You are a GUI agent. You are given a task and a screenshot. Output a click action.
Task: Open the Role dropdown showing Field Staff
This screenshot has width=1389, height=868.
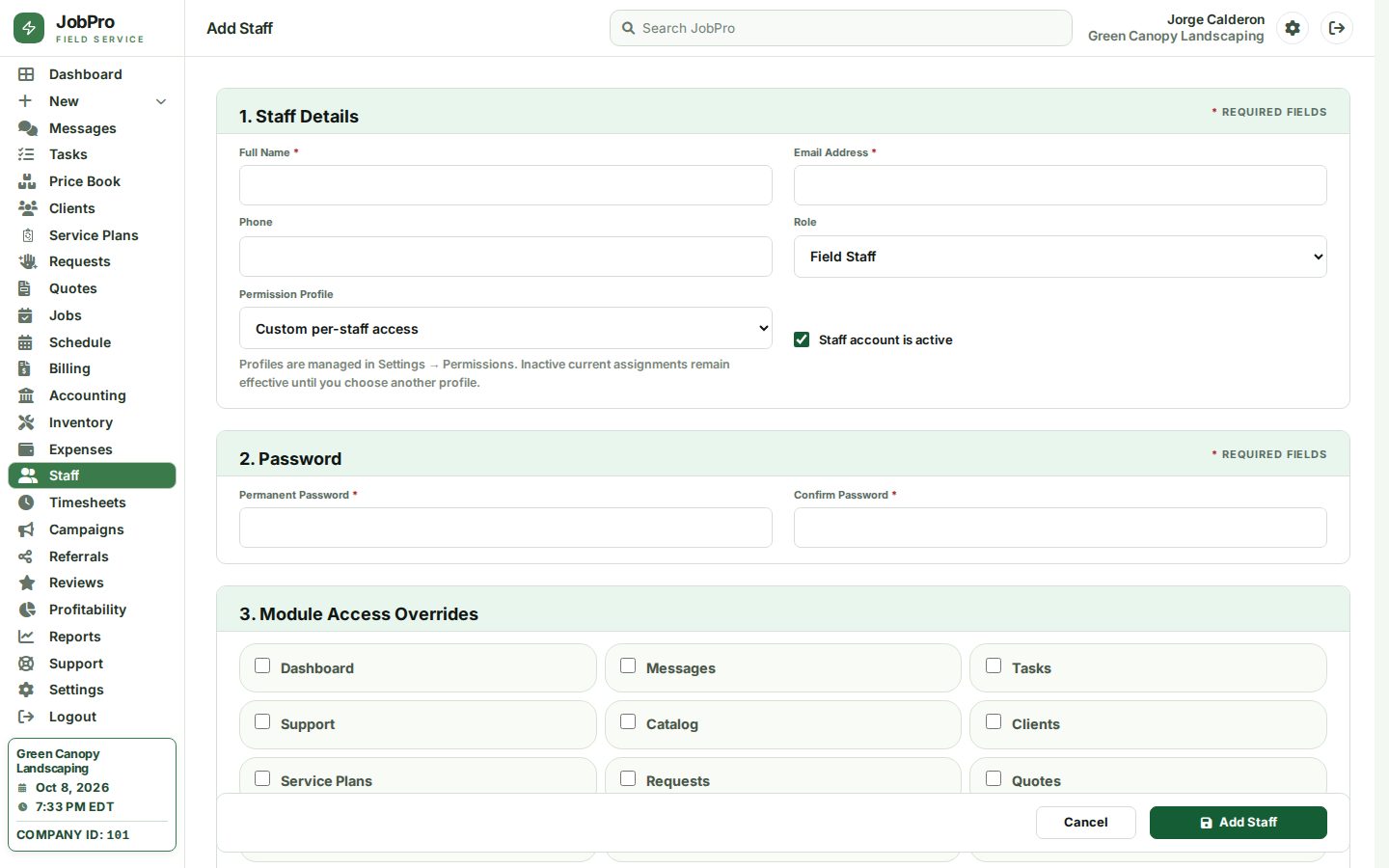click(x=1060, y=257)
